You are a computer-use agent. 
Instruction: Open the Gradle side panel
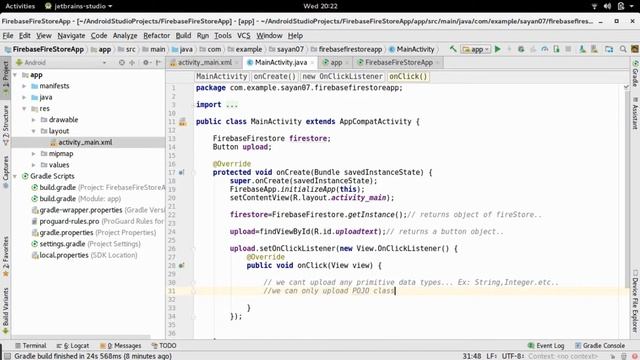point(635,73)
